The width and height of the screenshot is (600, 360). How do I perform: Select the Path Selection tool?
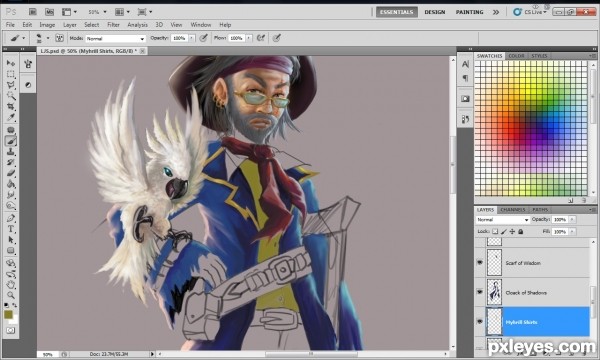tap(11, 240)
